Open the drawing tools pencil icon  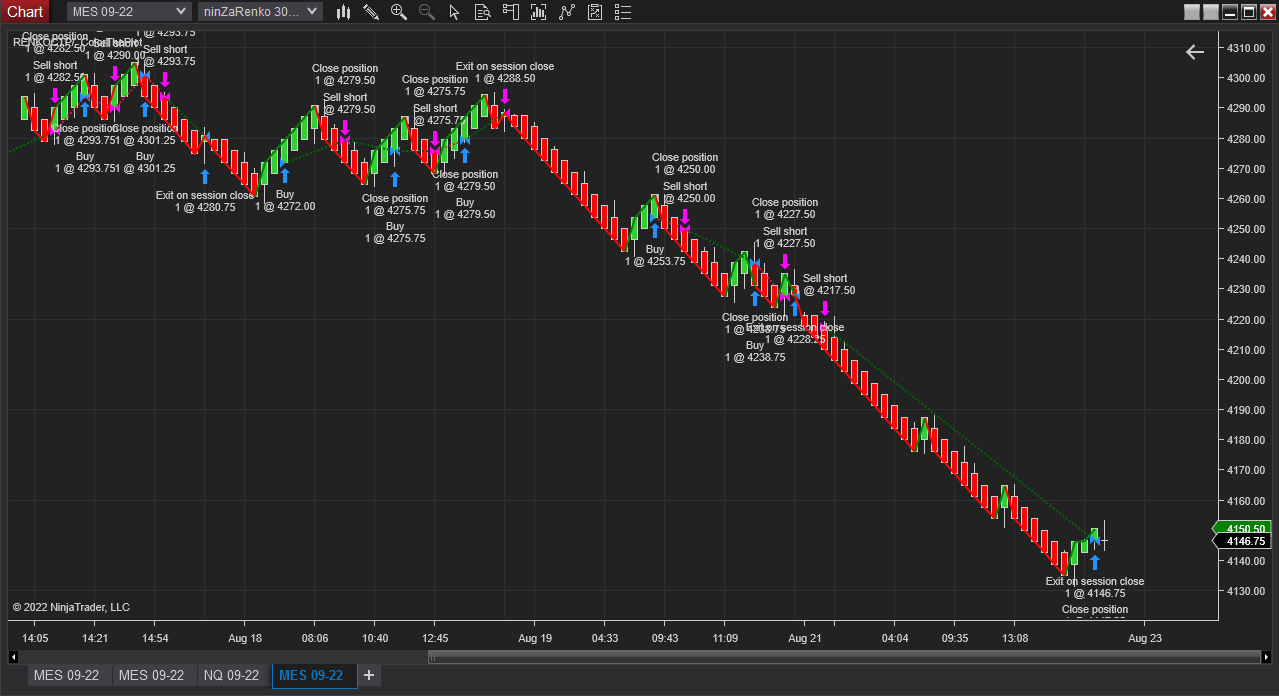pyautogui.click(x=371, y=12)
